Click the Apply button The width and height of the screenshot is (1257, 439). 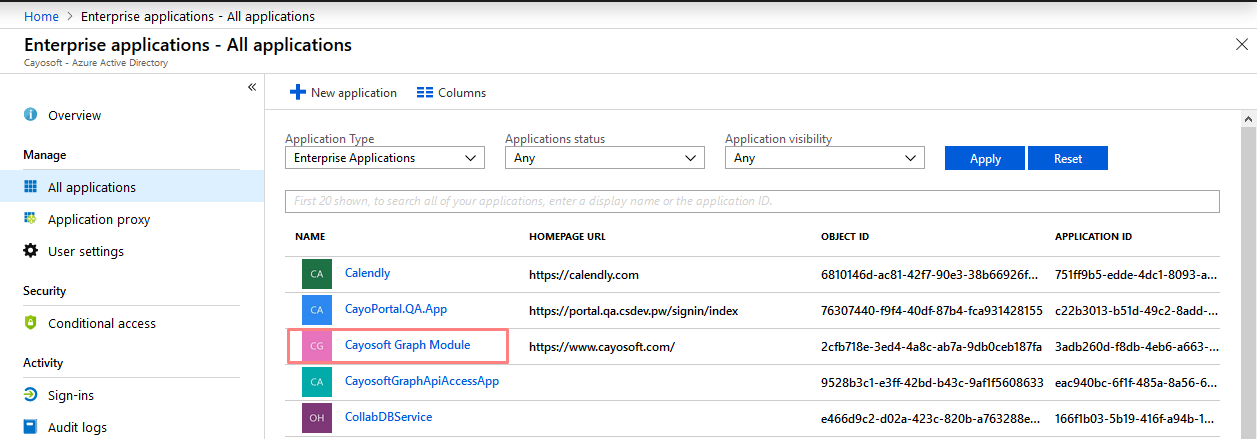[986, 158]
